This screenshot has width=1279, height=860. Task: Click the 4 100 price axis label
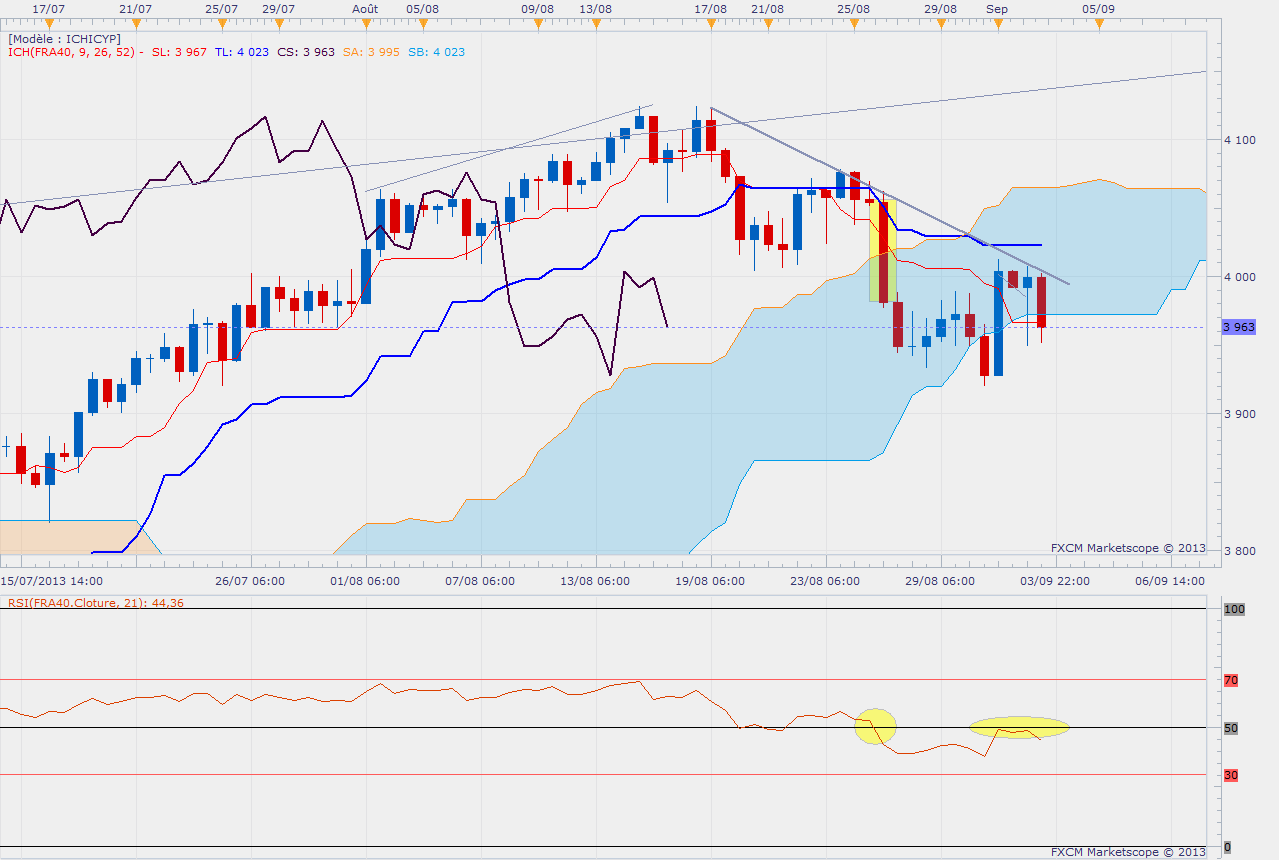coord(1240,140)
